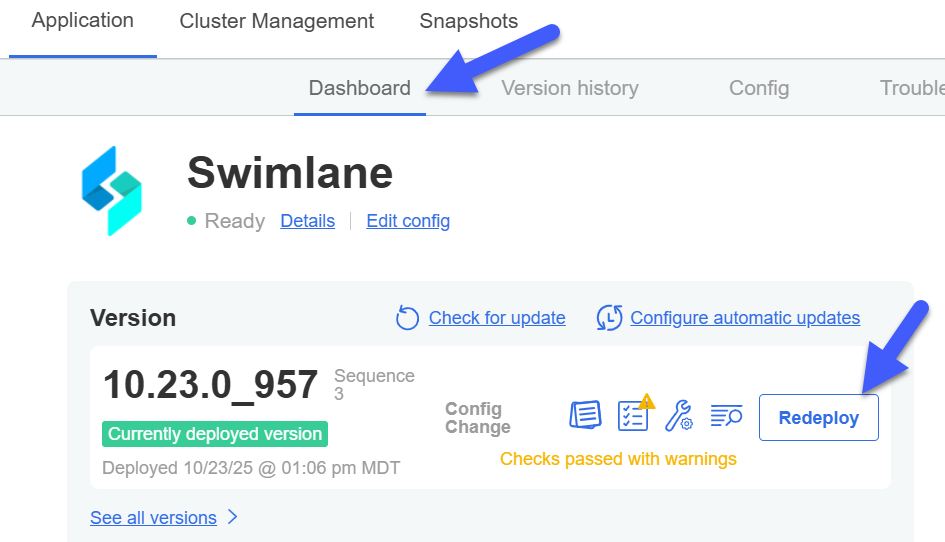Click the Edit config link
The image size is (945, 542).
(x=408, y=221)
